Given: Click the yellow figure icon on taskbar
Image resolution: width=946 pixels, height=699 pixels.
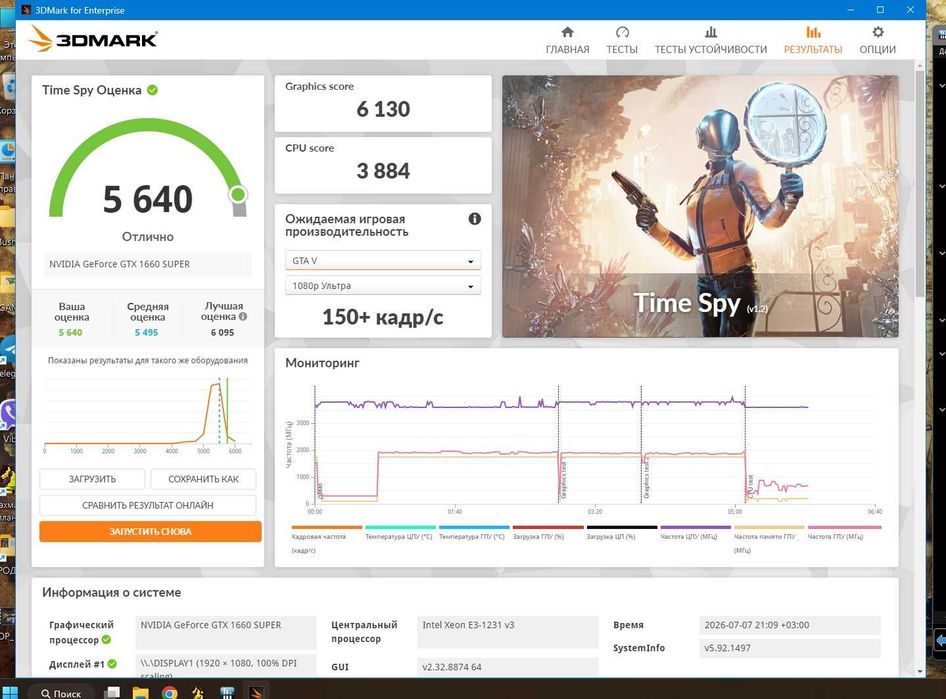Looking at the screenshot, I should [x=198, y=692].
